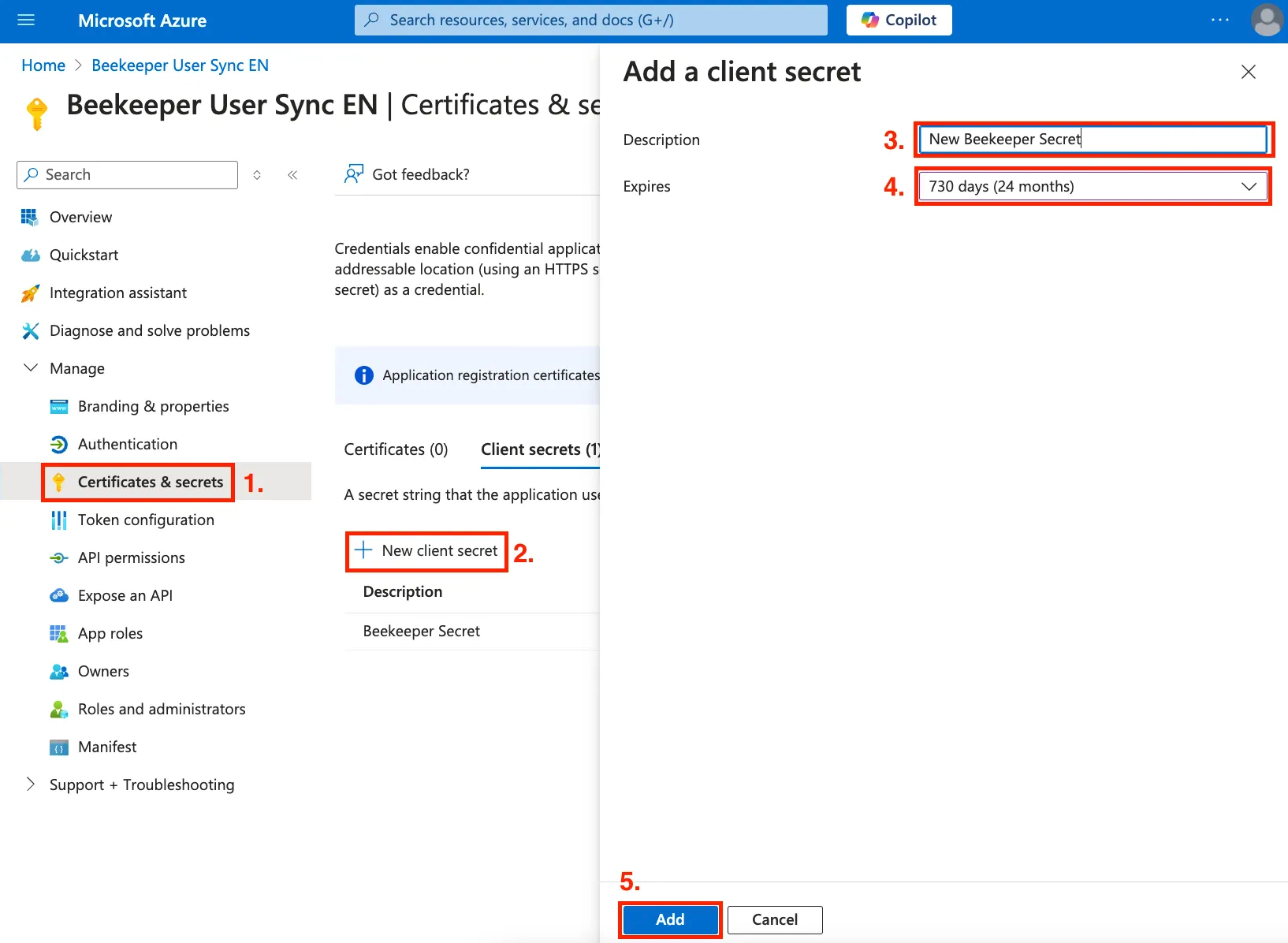Click the Integration assistant rocket icon
This screenshot has height=943, width=1288.
(x=30, y=293)
